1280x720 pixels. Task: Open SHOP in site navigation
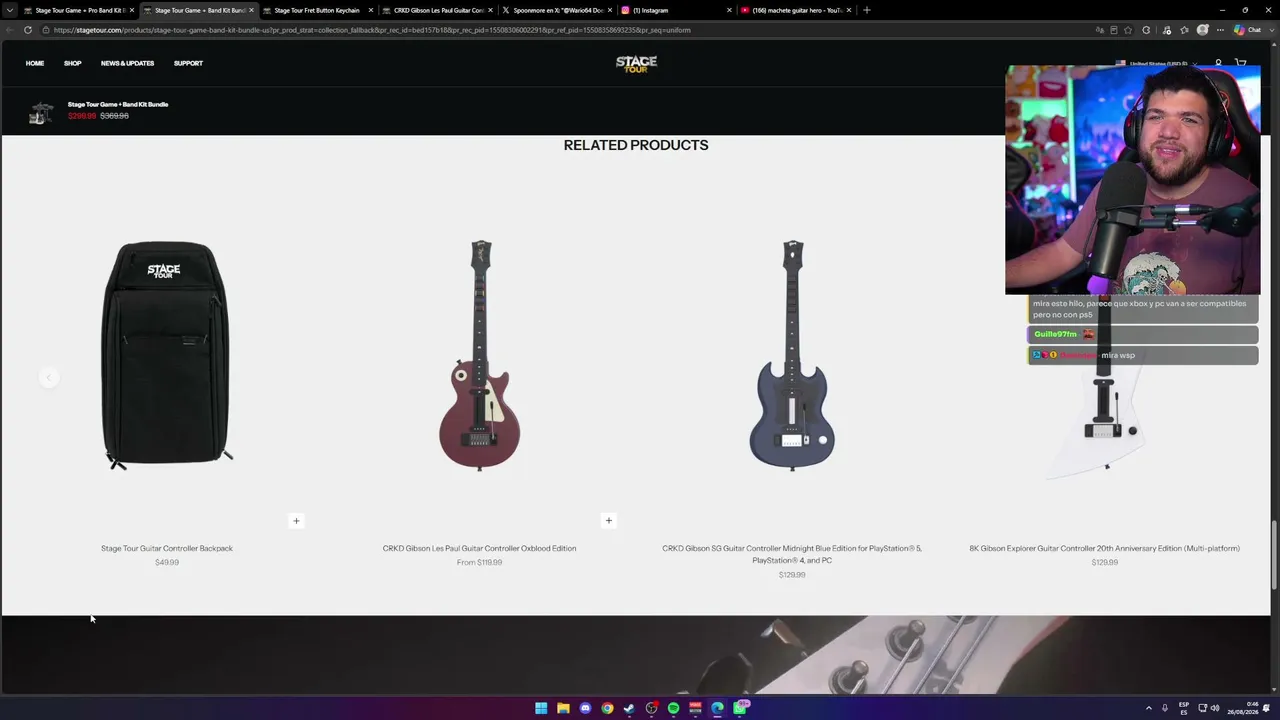73,64
